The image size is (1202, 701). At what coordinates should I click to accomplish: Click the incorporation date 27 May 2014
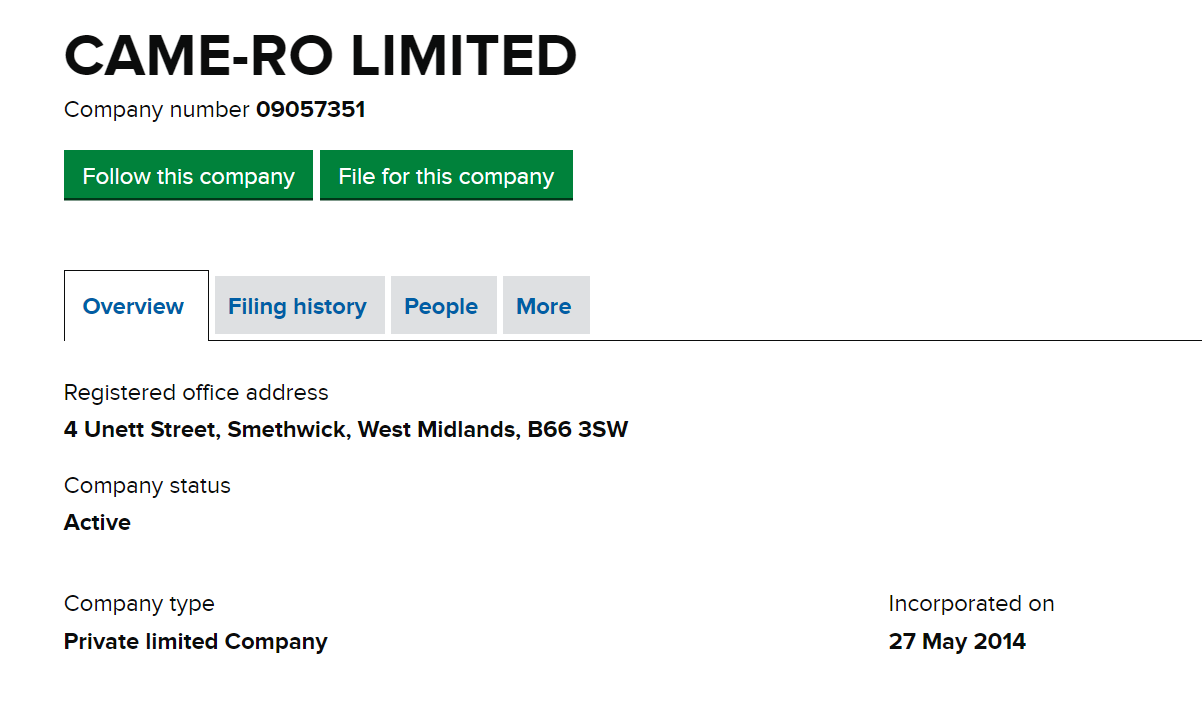(957, 642)
